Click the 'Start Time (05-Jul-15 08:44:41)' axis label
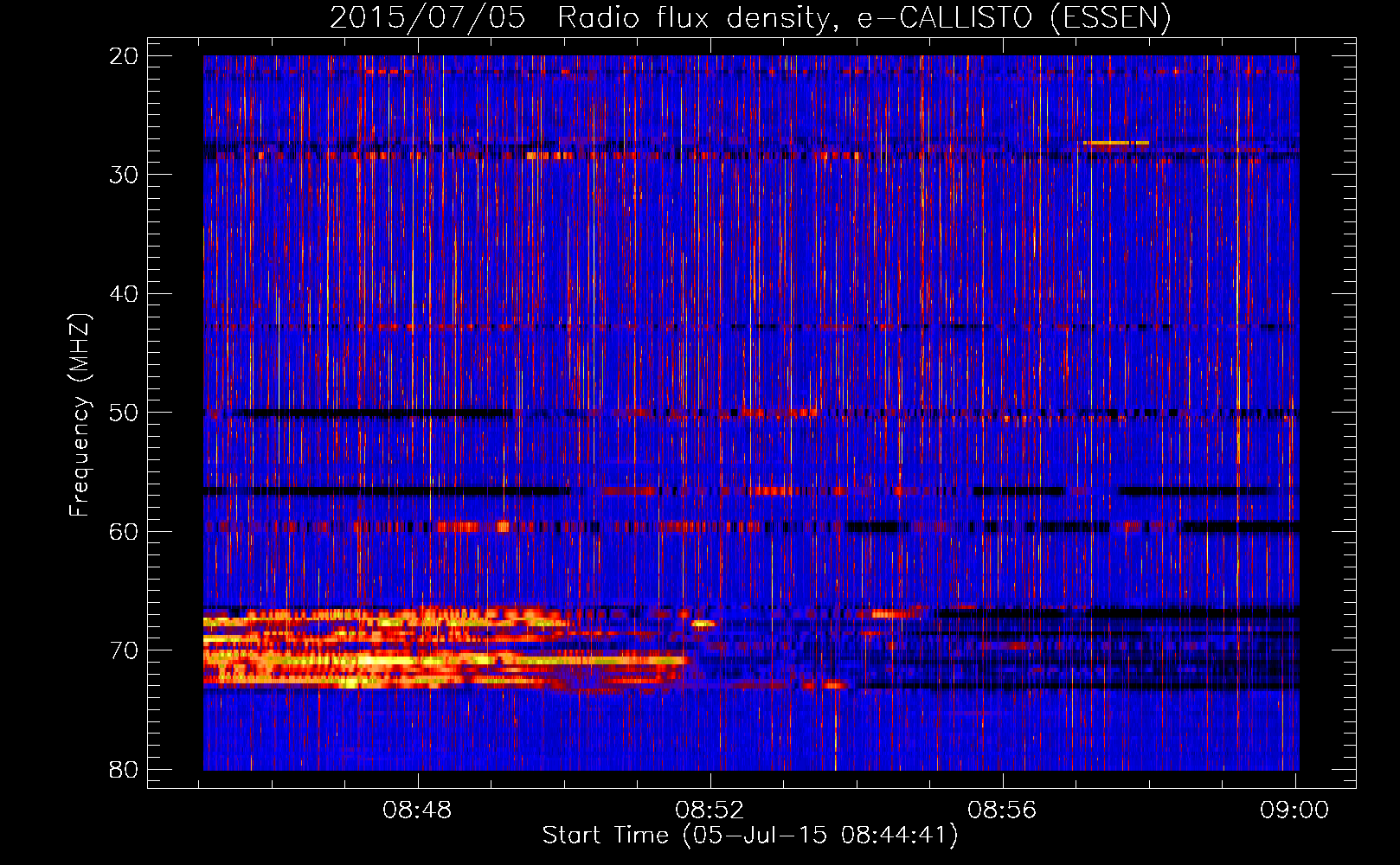The height and width of the screenshot is (865, 1400). (x=750, y=836)
